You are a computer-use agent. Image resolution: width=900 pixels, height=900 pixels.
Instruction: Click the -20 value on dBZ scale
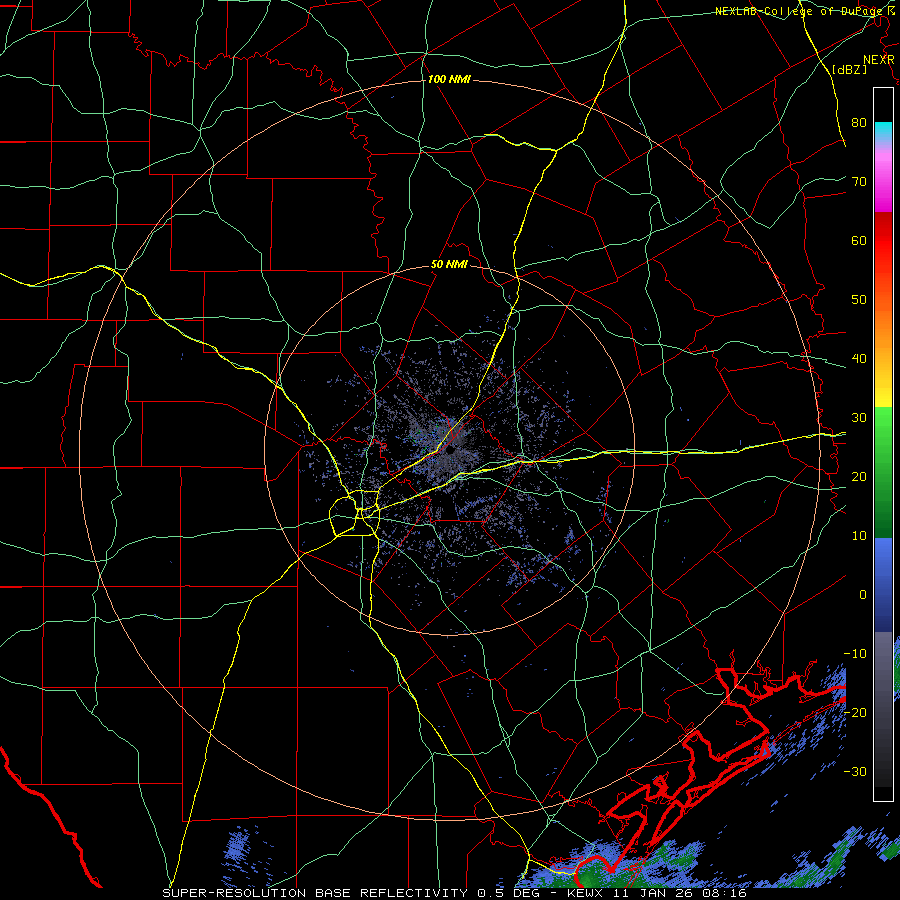[855, 712]
